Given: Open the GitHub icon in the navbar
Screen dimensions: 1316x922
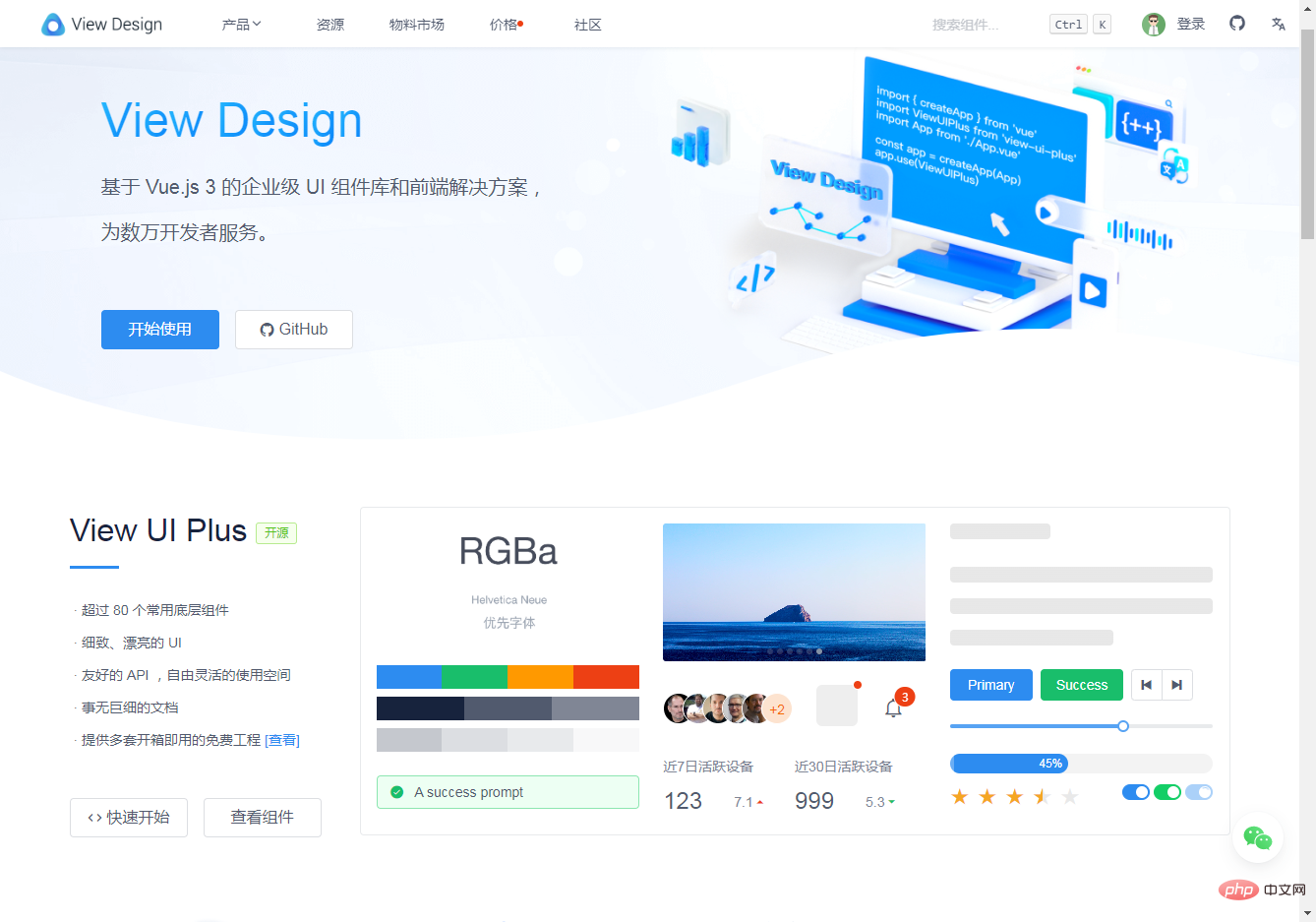Looking at the screenshot, I should [1237, 23].
